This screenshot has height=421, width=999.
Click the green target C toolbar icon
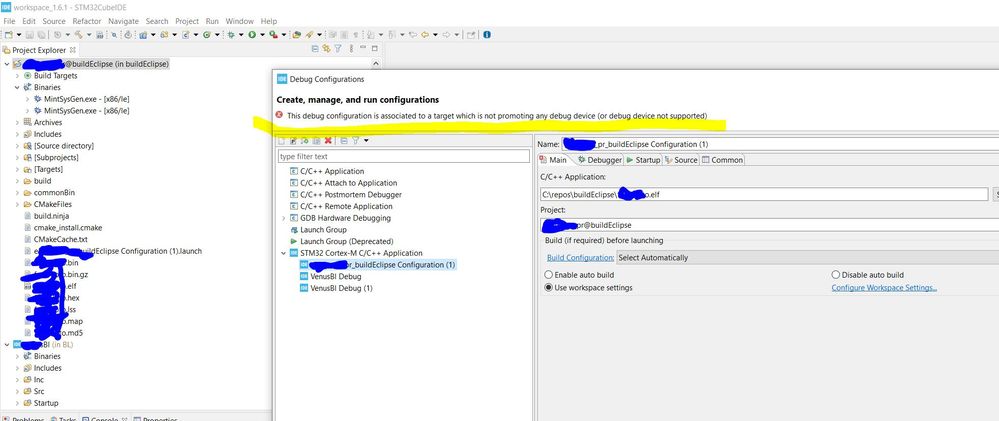(207, 34)
